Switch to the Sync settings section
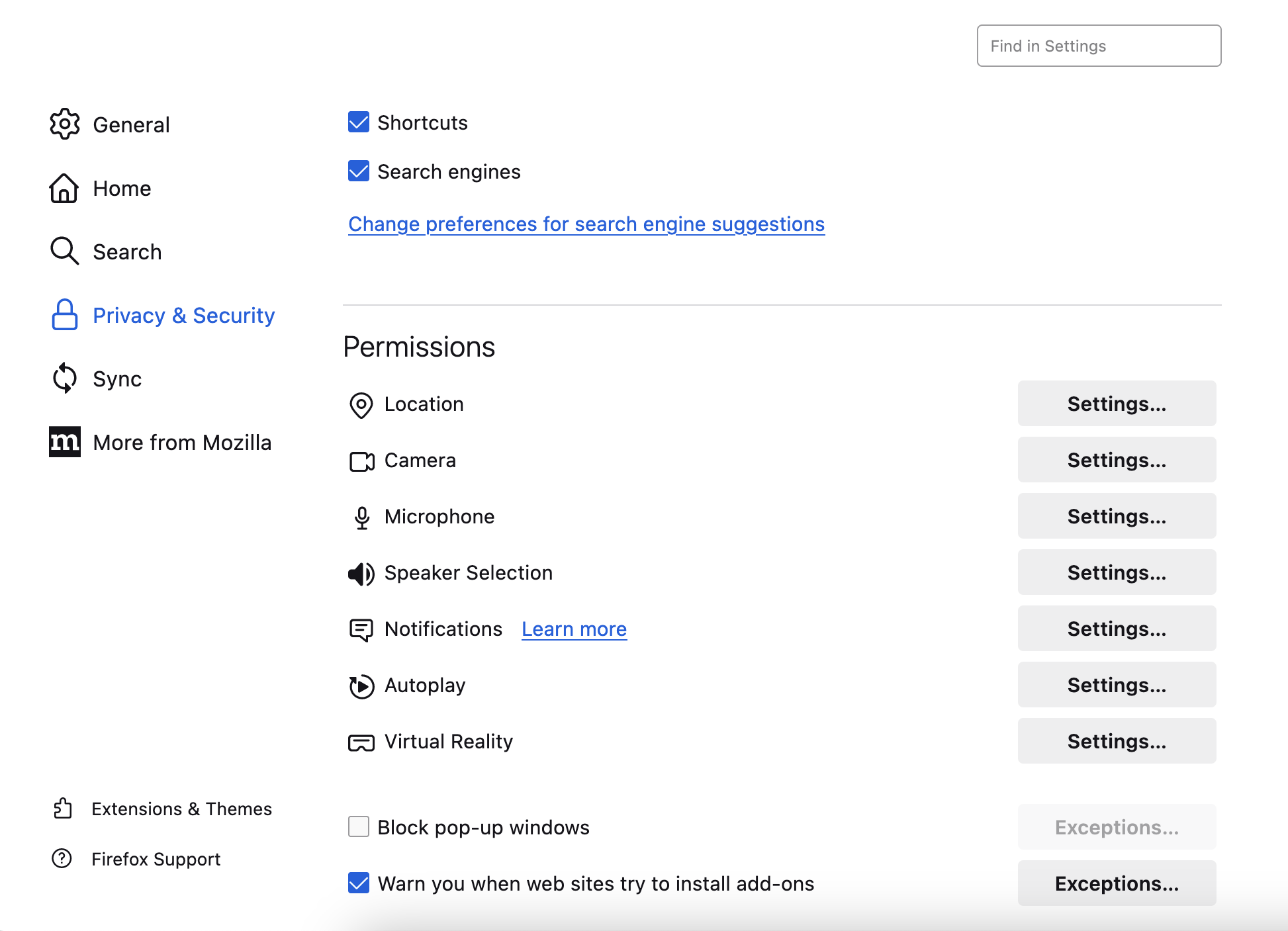Image resolution: width=1288 pixels, height=931 pixels. [117, 378]
